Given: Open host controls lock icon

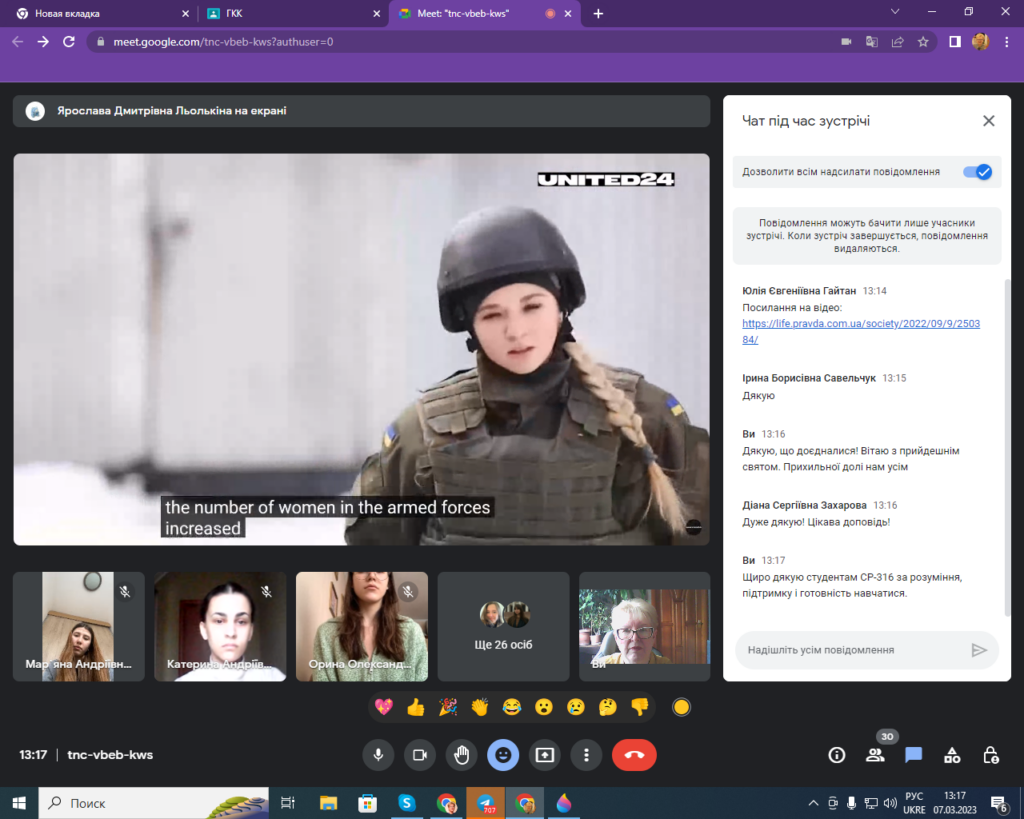Looking at the screenshot, I should click(x=990, y=755).
